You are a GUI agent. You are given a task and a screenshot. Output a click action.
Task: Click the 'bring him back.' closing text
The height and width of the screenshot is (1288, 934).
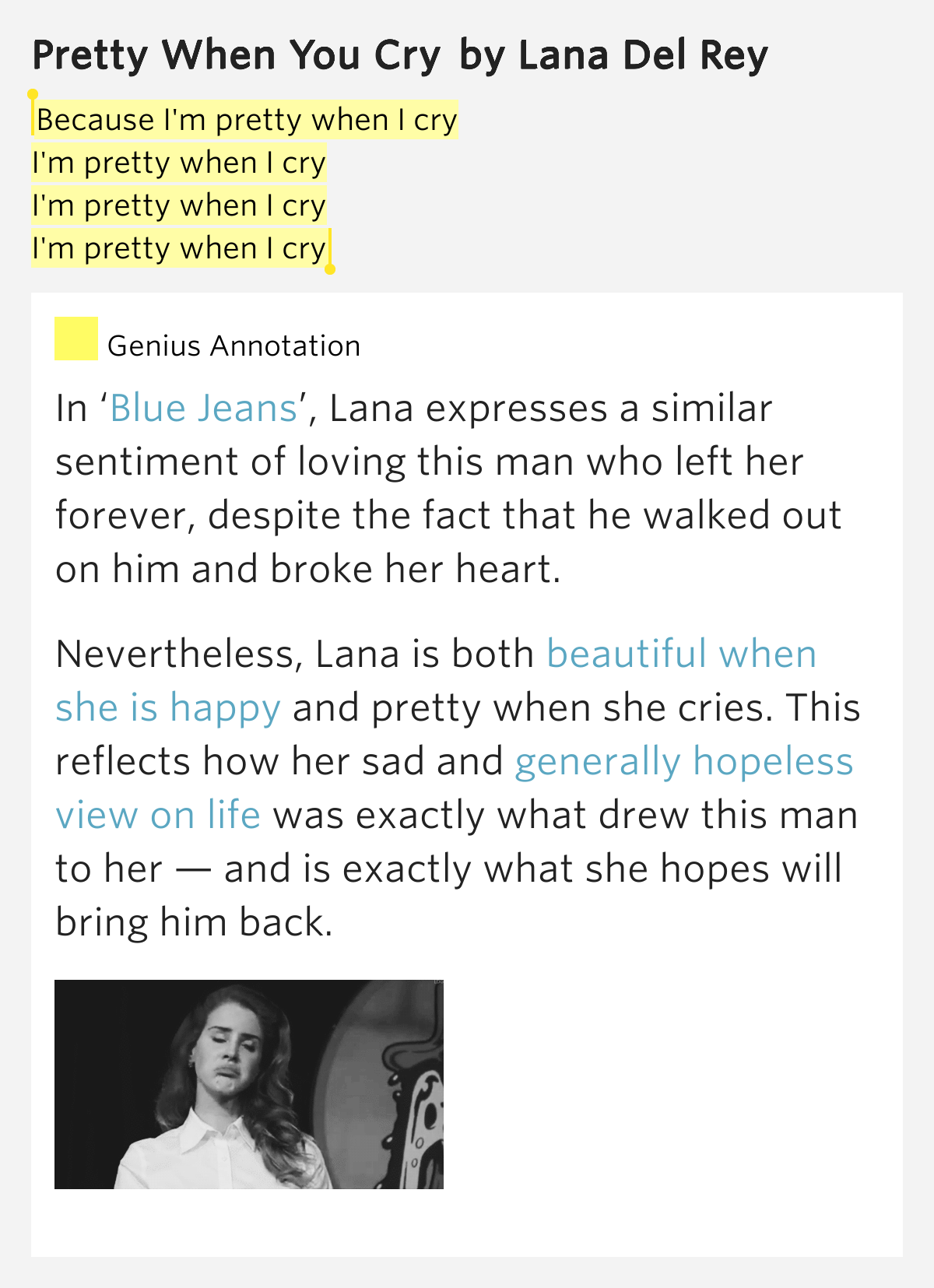pos(194,923)
